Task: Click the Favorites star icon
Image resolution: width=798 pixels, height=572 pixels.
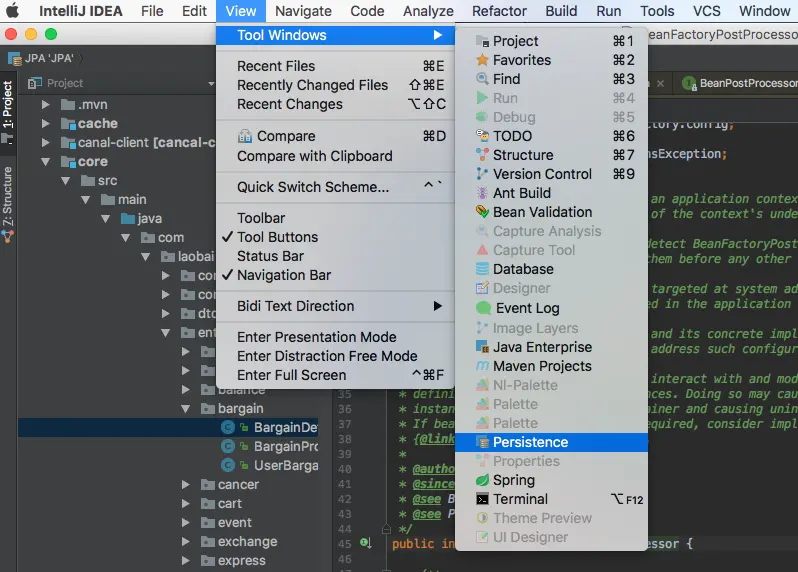Action: coord(482,60)
